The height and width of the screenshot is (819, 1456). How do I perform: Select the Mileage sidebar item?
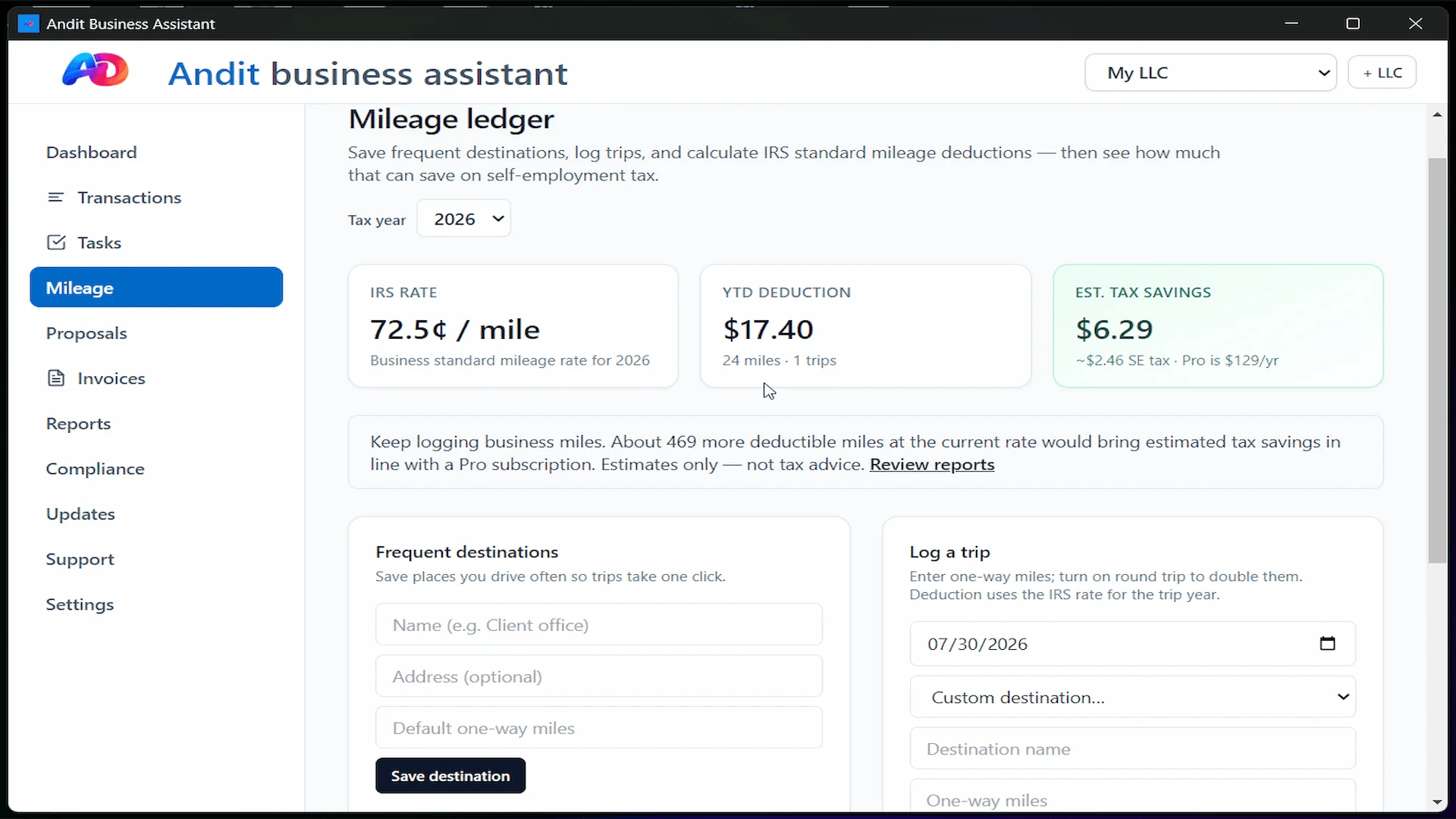156,287
